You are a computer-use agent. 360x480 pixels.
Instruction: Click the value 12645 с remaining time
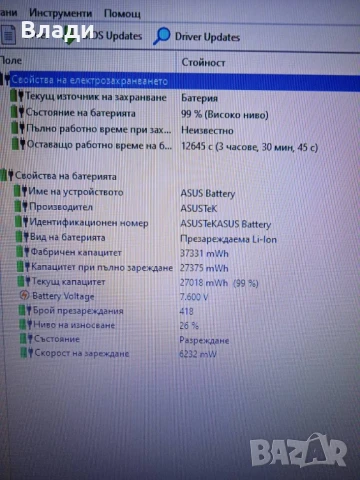[249, 147]
